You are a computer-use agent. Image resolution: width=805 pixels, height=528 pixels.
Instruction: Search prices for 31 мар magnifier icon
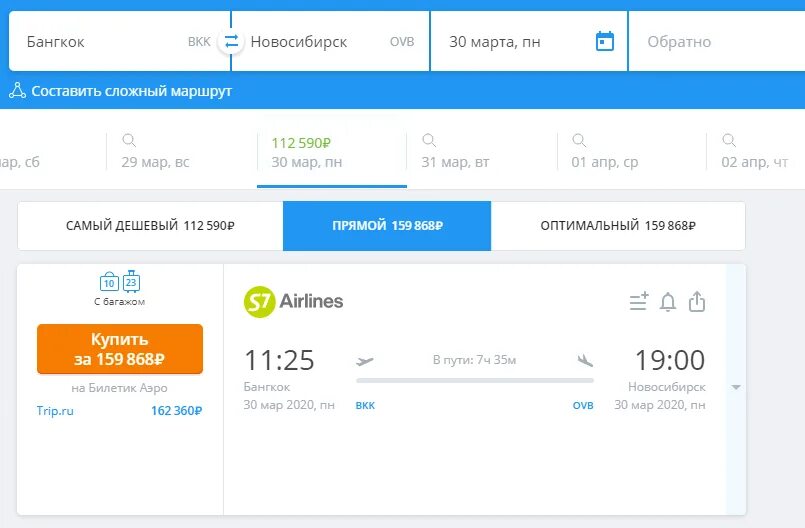coord(429,140)
